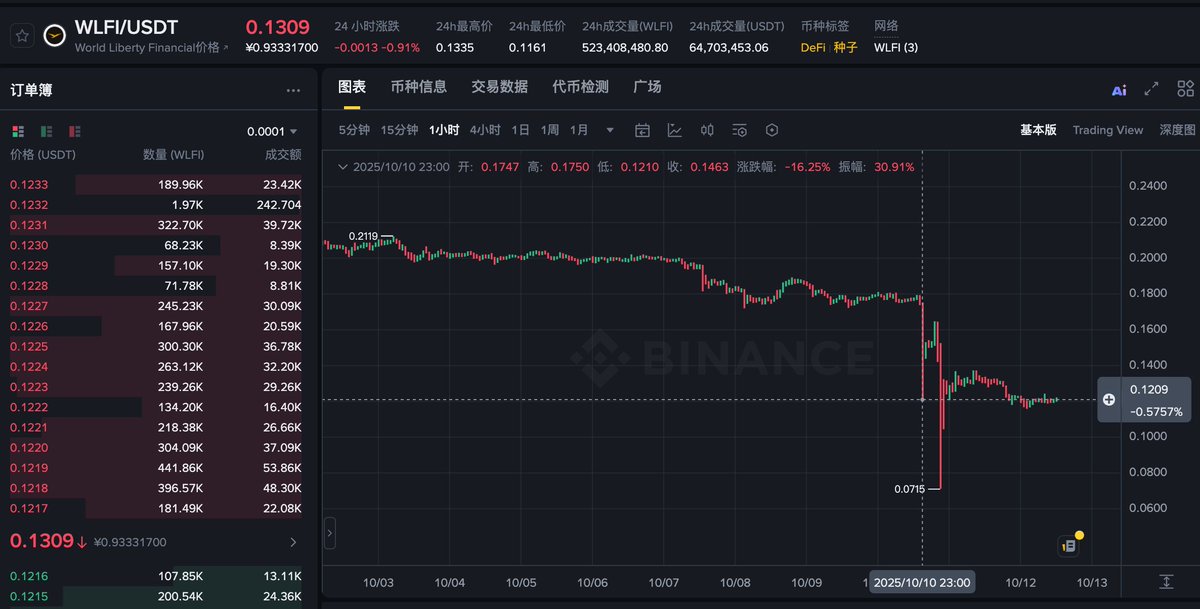Click the hexagon icon in chart toolbar

point(771,130)
